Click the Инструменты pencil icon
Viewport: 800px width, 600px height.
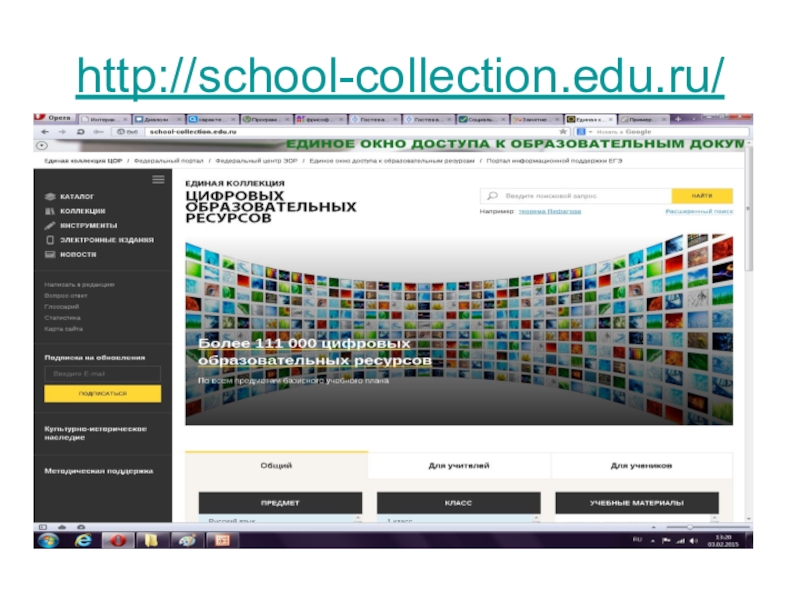pyautogui.click(x=50, y=226)
